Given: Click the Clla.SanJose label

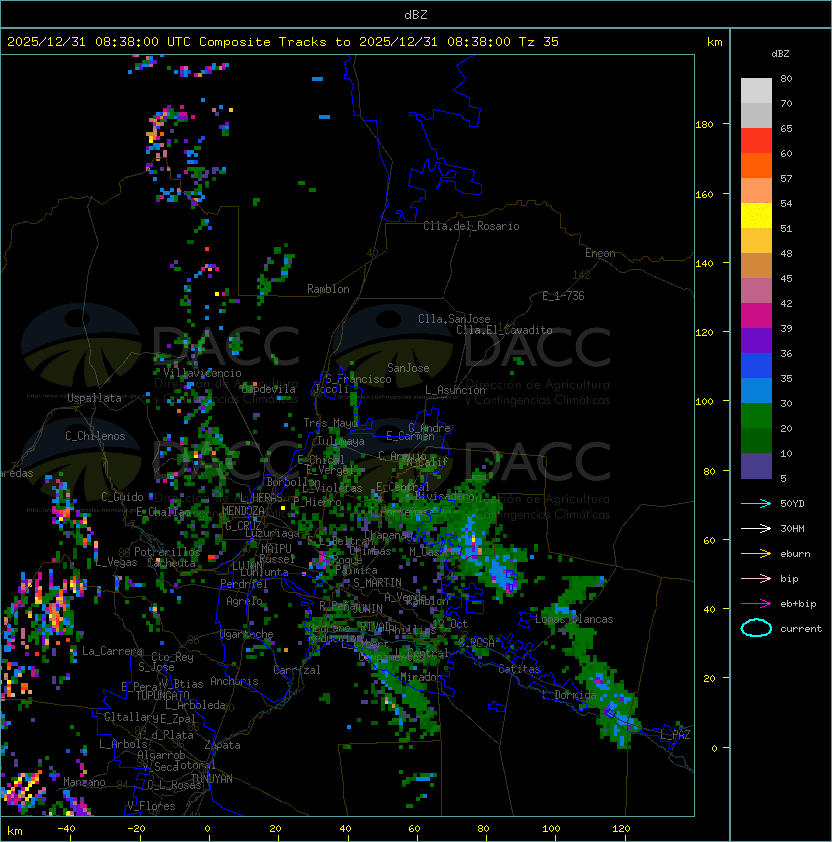Looking at the screenshot, I should click(454, 319).
